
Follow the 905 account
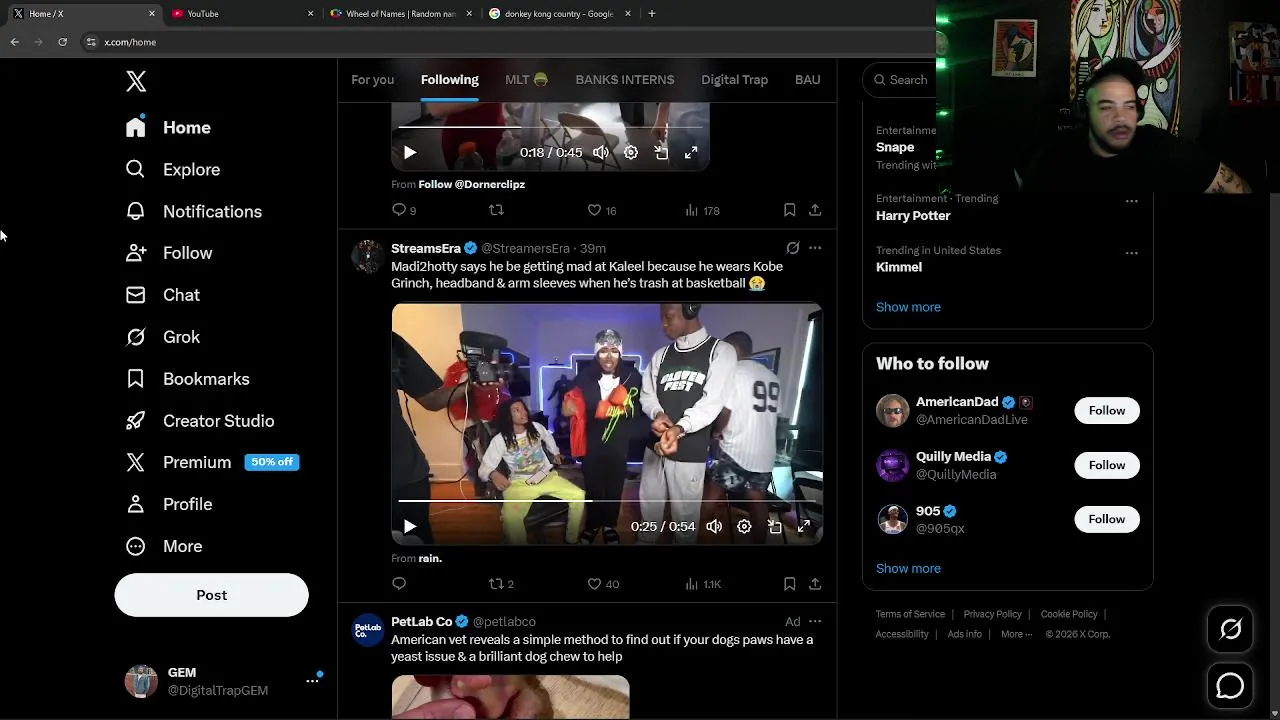[1107, 519]
